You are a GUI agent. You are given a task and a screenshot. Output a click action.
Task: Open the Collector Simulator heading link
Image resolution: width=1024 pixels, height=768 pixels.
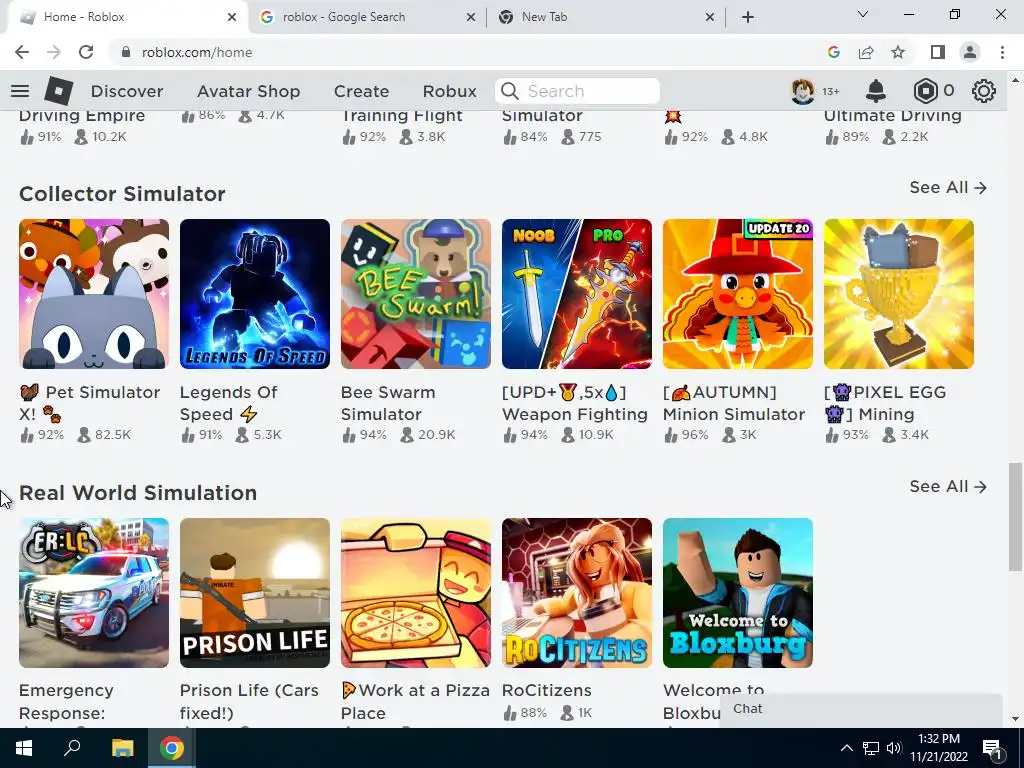coord(122,194)
